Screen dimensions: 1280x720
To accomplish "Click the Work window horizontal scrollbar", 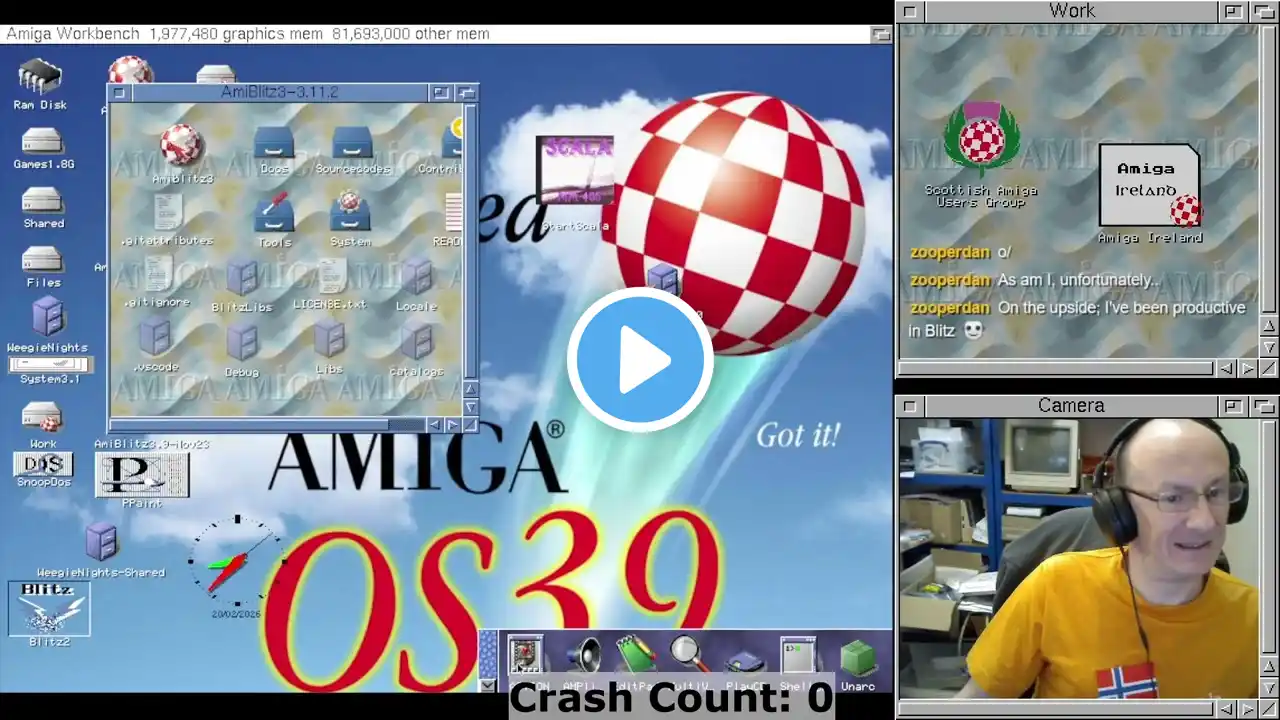I will click(1056, 368).
